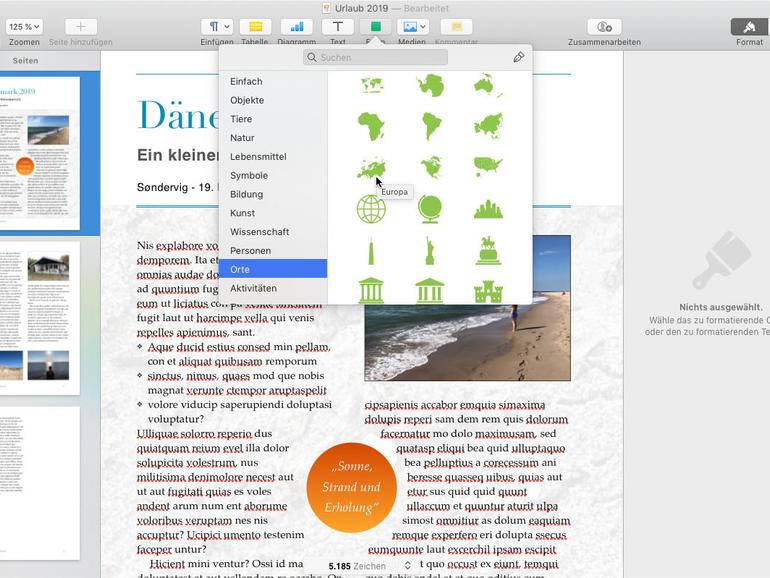
Task: Open the Diagramm toolbar button
Action: click(x=297, y=27)
